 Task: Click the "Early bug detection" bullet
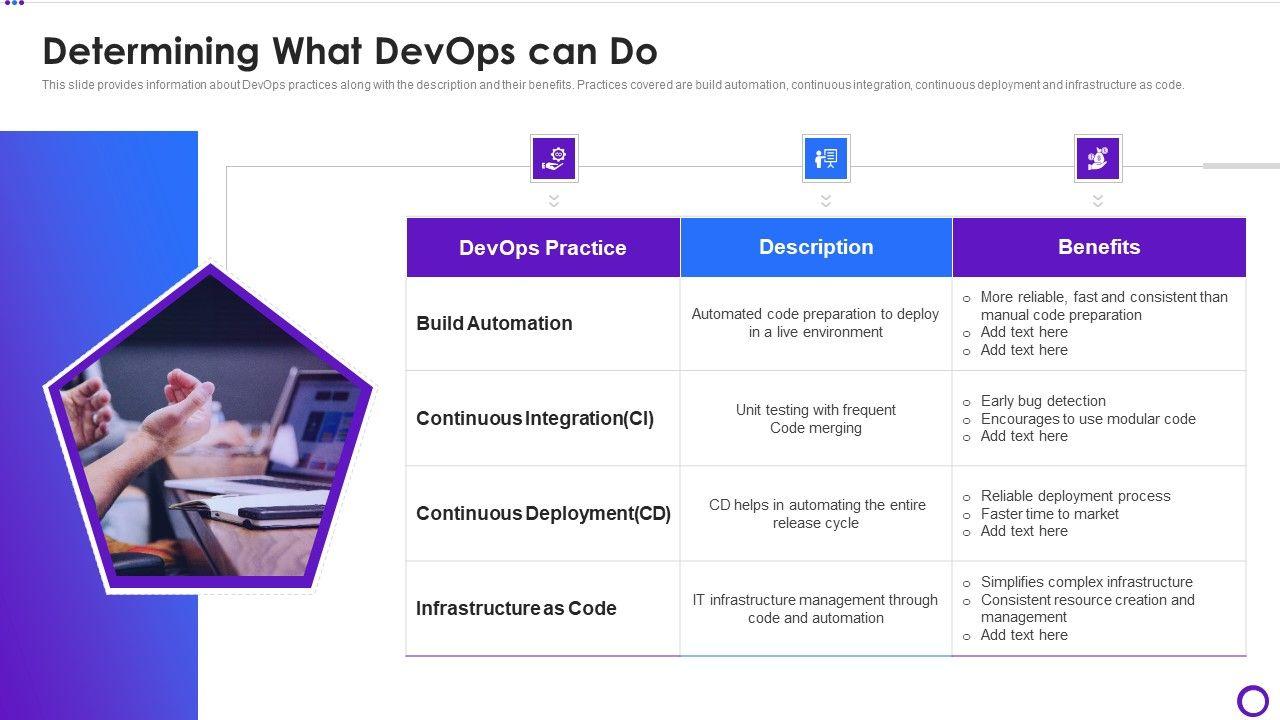(x=1043, y=401)
